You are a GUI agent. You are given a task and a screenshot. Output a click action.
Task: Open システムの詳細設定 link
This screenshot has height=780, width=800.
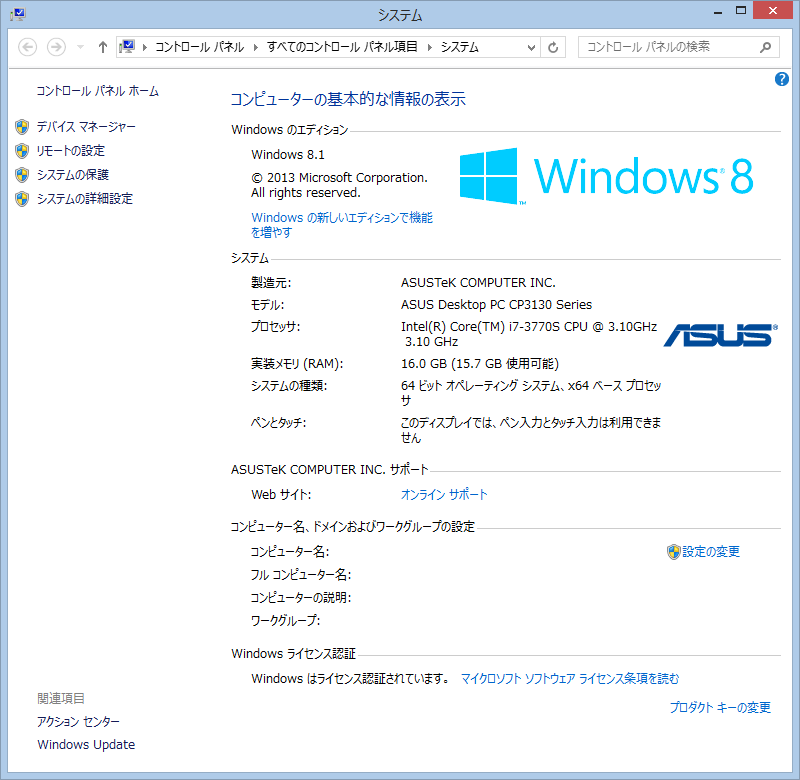pos(85,198)
